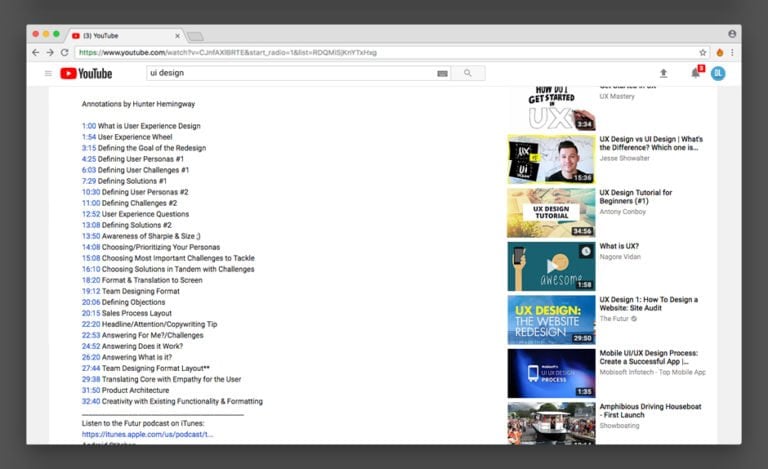768x469 pixels.
Task: Open the 'What is UX?' awesome thumbnail
Action: (552, 266)
